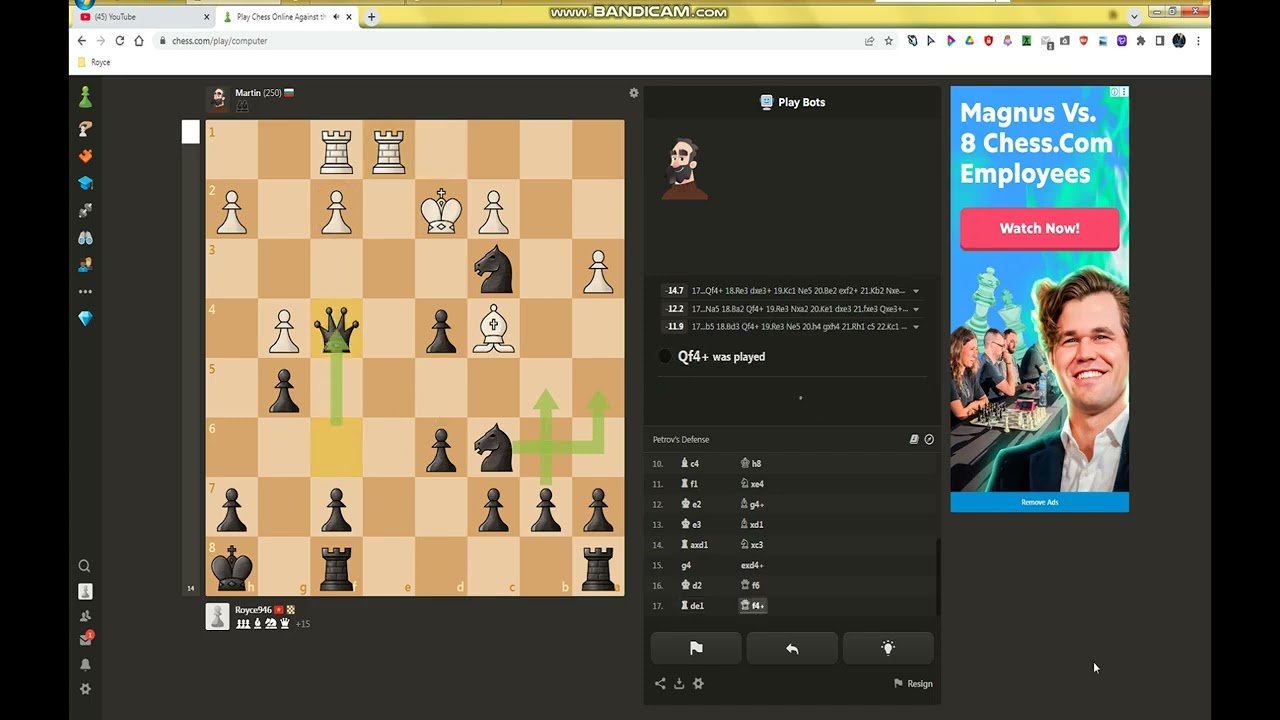Switch to Play Chess Online tab
The height and width of the screenshot is (720, 1280).
coord(288,17)
